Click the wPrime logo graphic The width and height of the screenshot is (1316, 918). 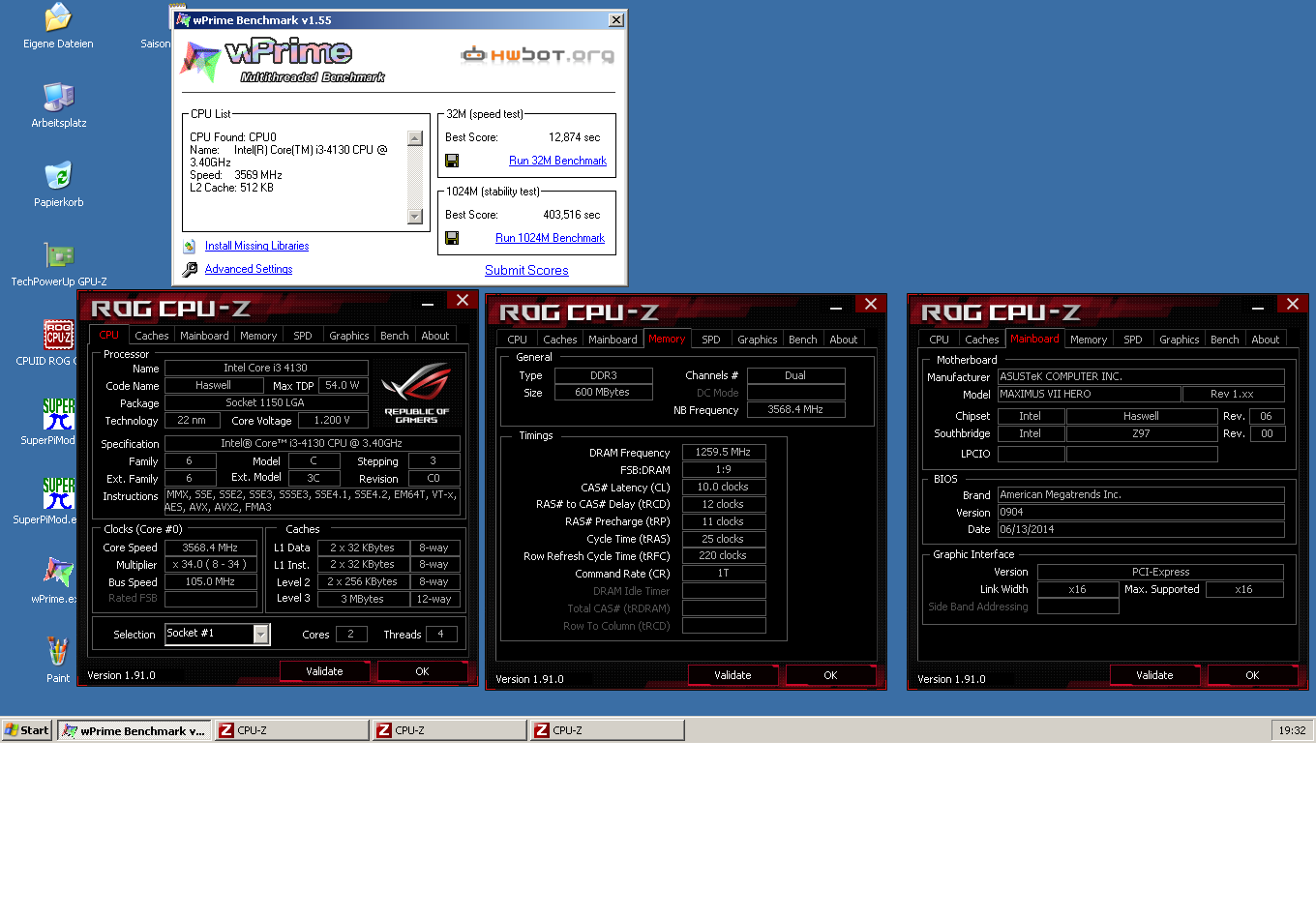(x=282, y=61)
